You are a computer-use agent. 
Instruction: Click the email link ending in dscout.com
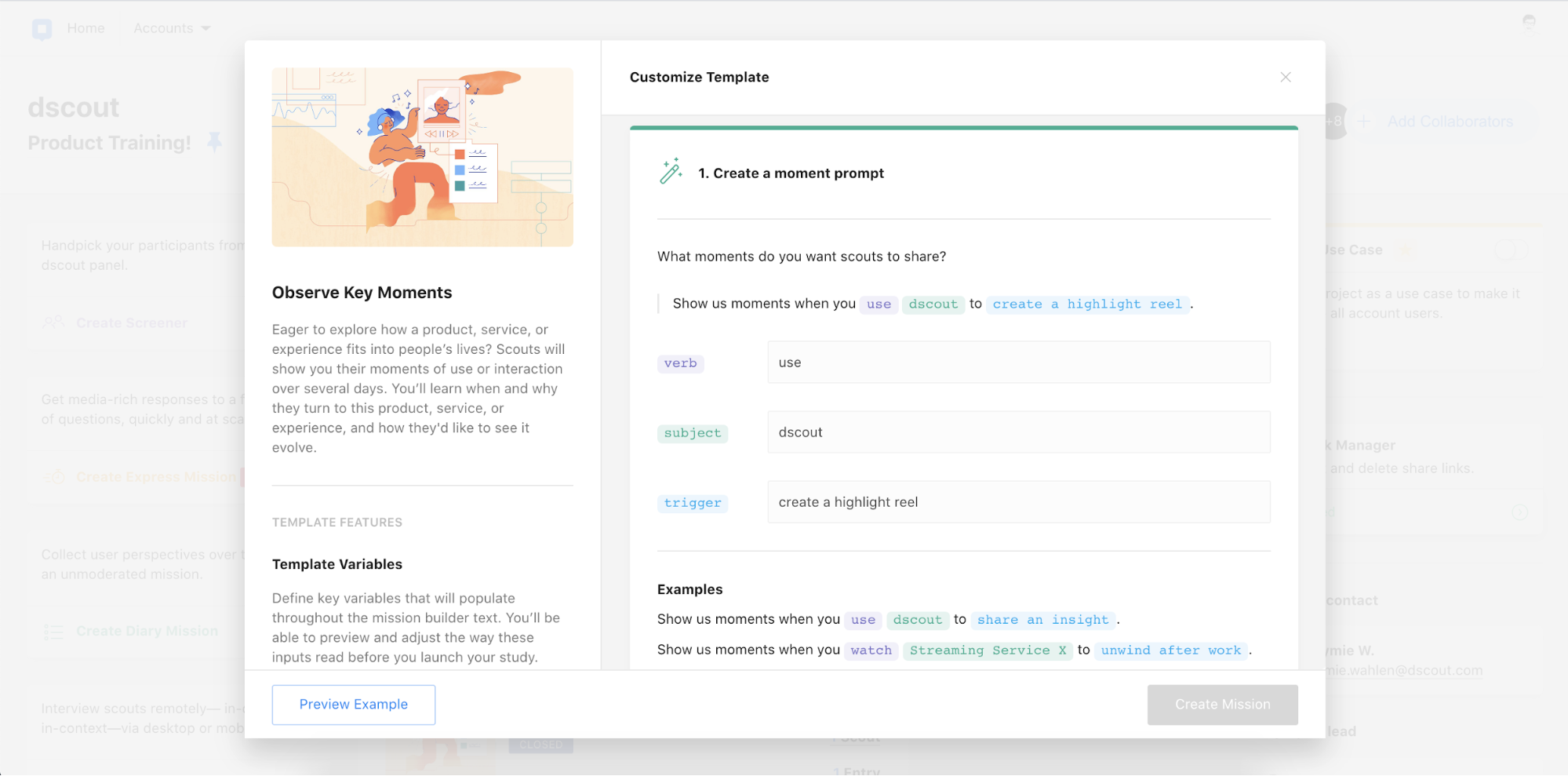coord(1404,671)
